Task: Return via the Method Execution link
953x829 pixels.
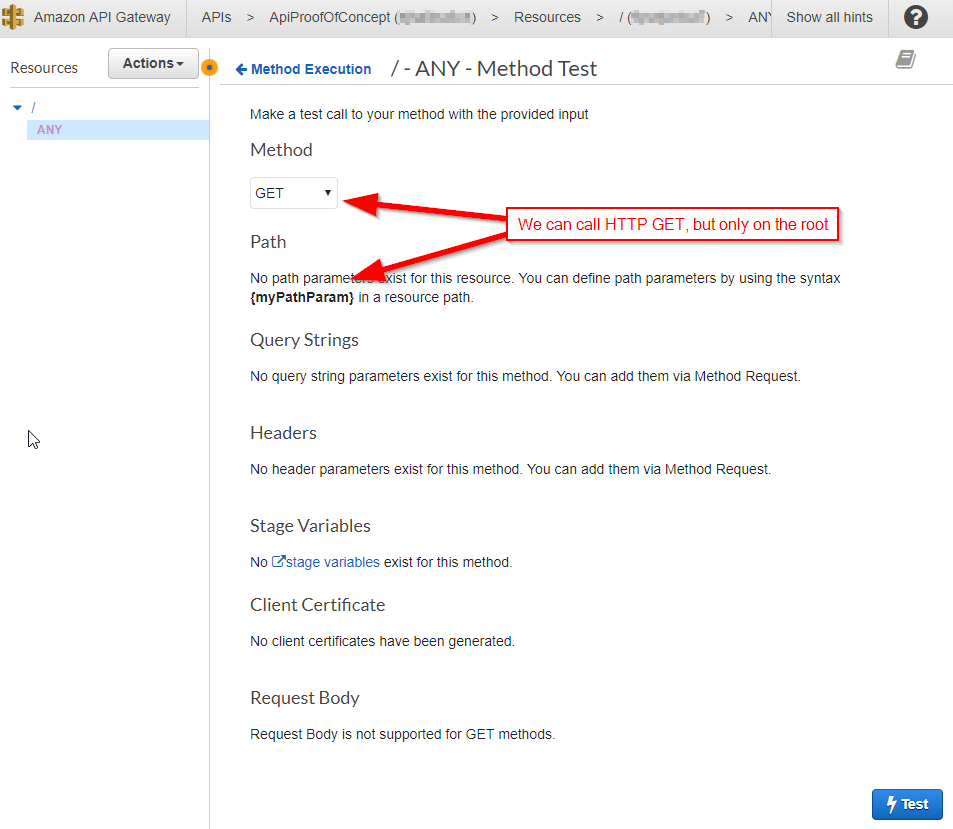Action: [x=310, y=69]
